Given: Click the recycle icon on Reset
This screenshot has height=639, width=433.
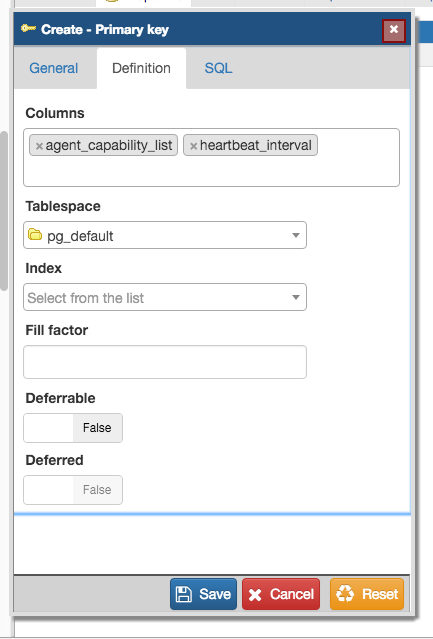Looking at the screenshot, I should [345, 594].
